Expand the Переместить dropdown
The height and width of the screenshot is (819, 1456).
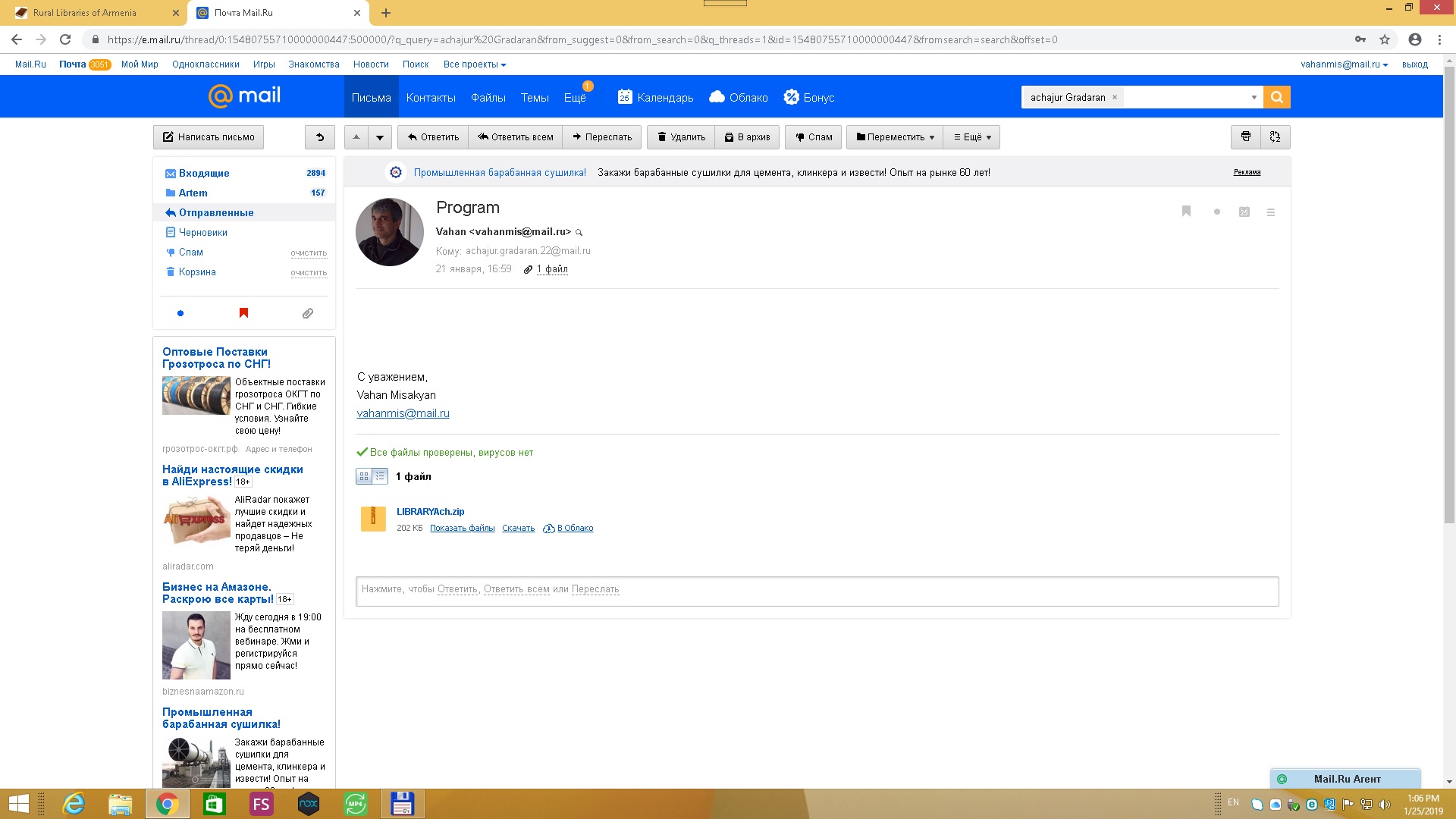(x=895, y=137)
